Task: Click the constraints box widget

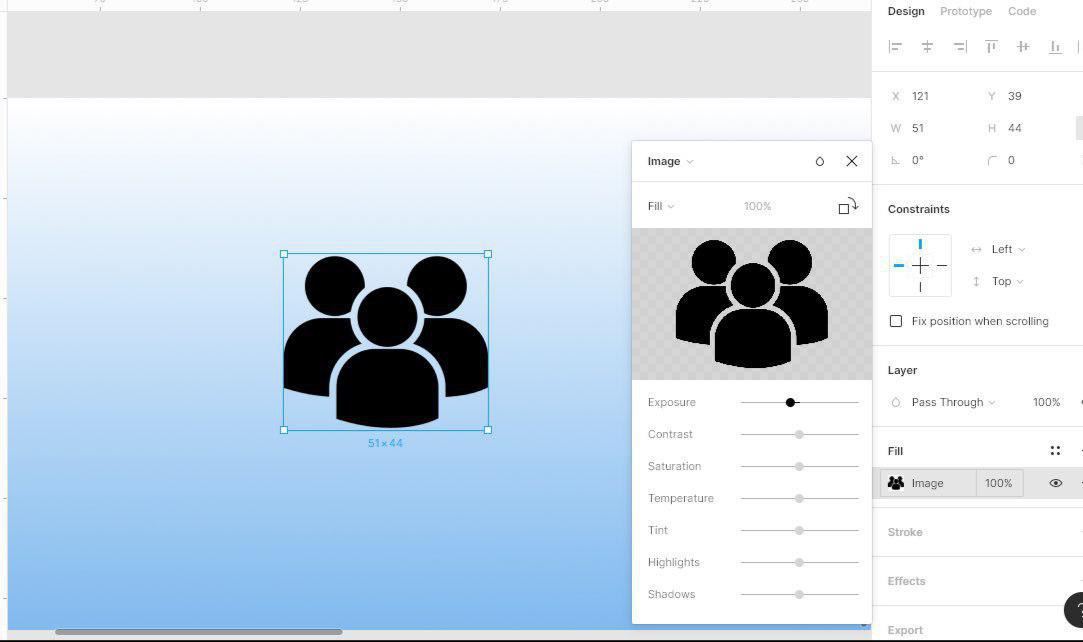Action: coord(920,266)
